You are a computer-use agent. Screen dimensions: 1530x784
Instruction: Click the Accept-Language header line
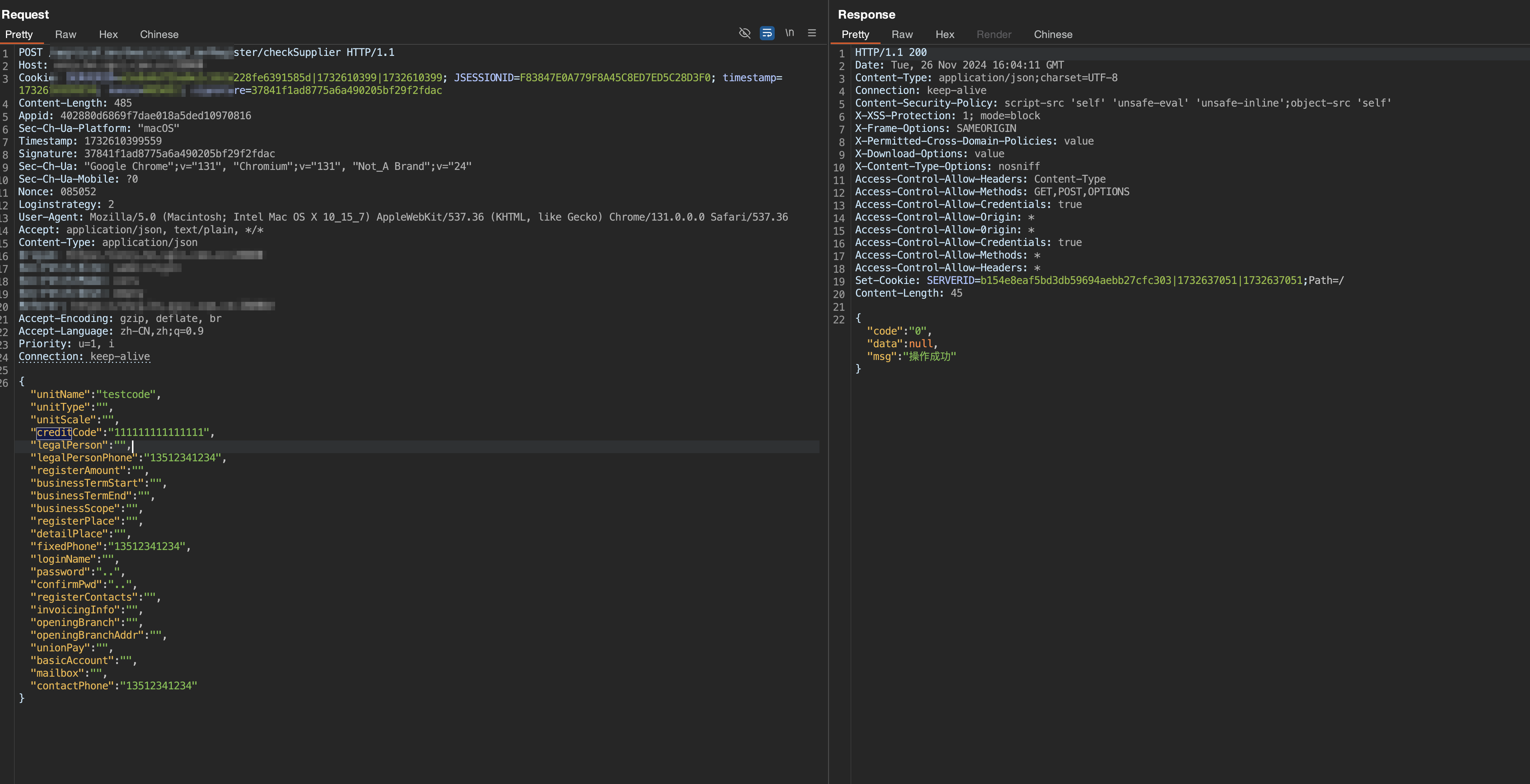coord(111,331)
